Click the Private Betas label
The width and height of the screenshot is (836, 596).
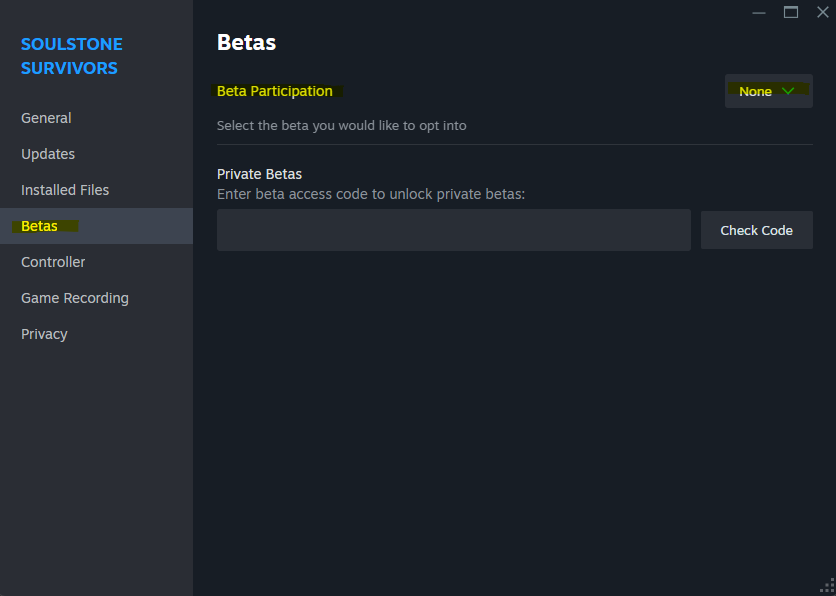(x=259, y=174)
